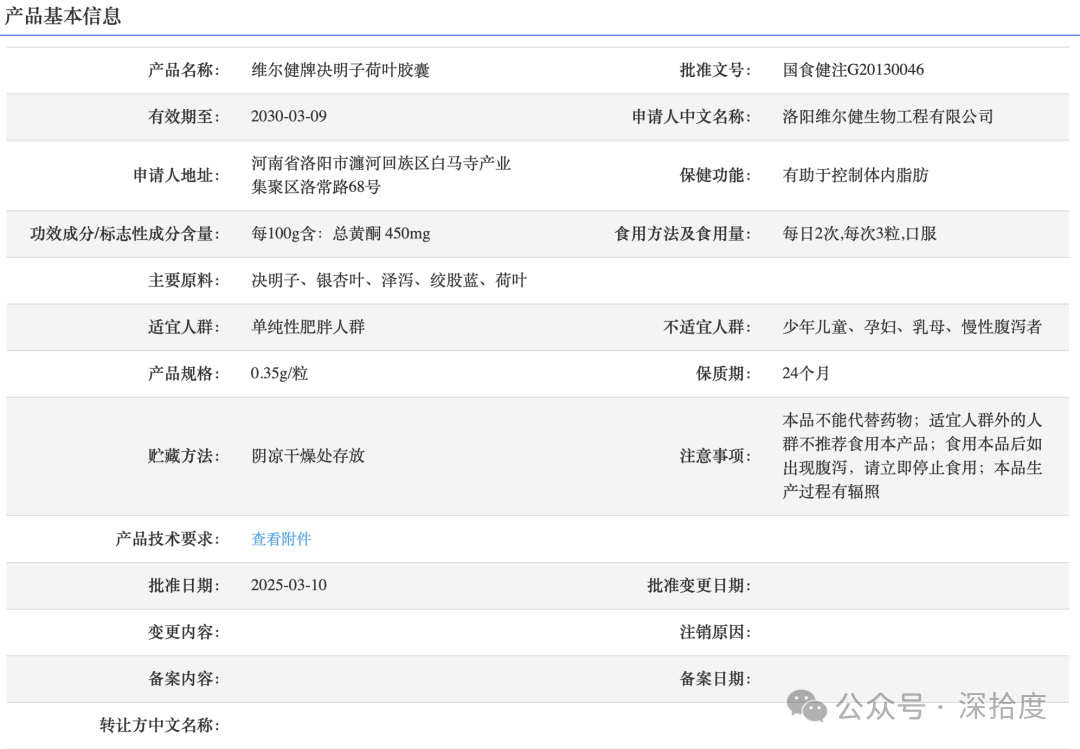Select the label 申请人地址:
Screen dimensions: 1080x749
pyautogui.click(x=176, y=175)
